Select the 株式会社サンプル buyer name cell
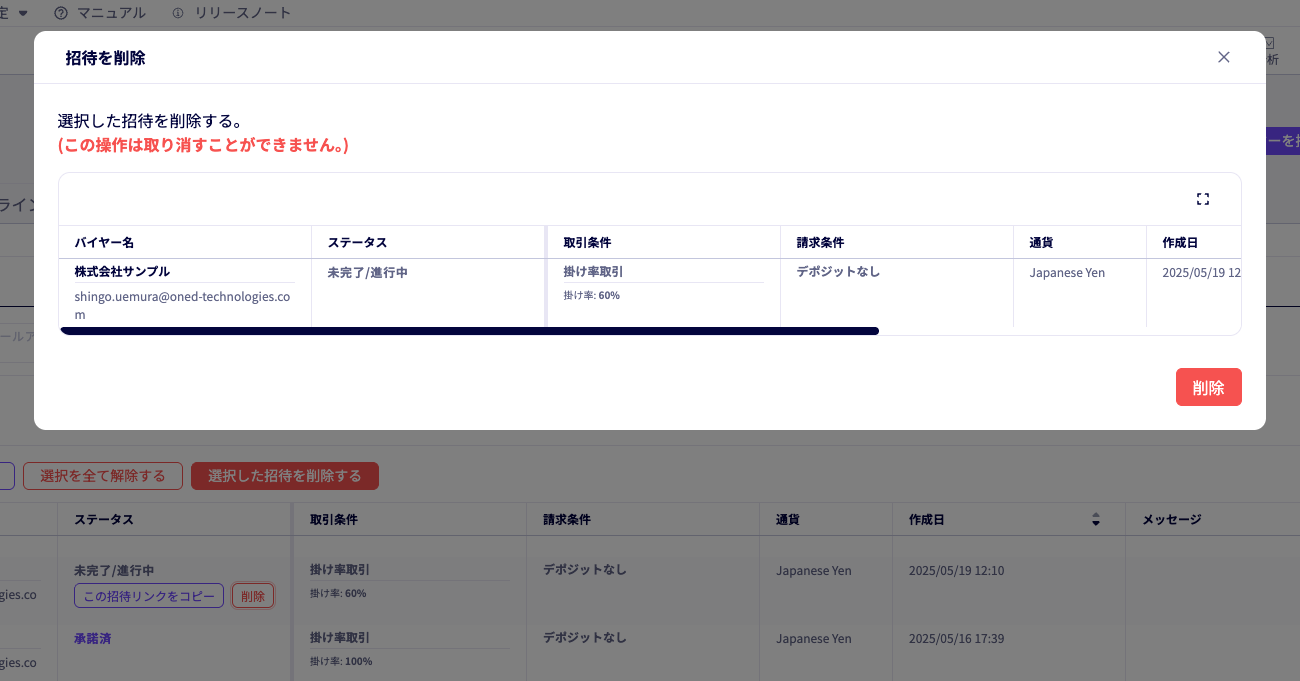1300x681 pixels. pos(122,271)
